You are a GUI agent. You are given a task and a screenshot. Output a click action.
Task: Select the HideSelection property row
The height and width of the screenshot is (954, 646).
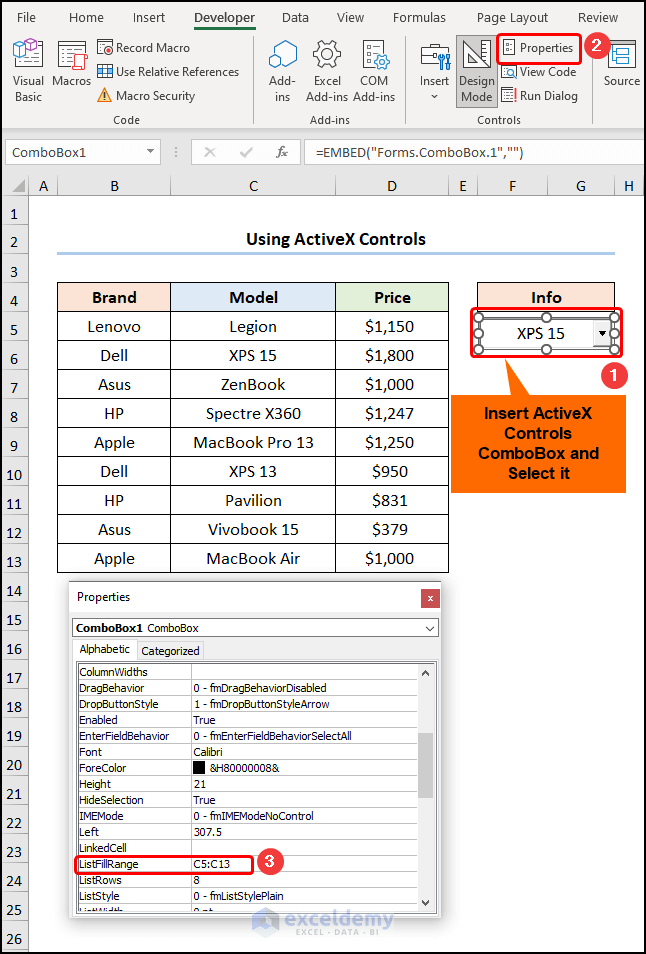[248, 800]
